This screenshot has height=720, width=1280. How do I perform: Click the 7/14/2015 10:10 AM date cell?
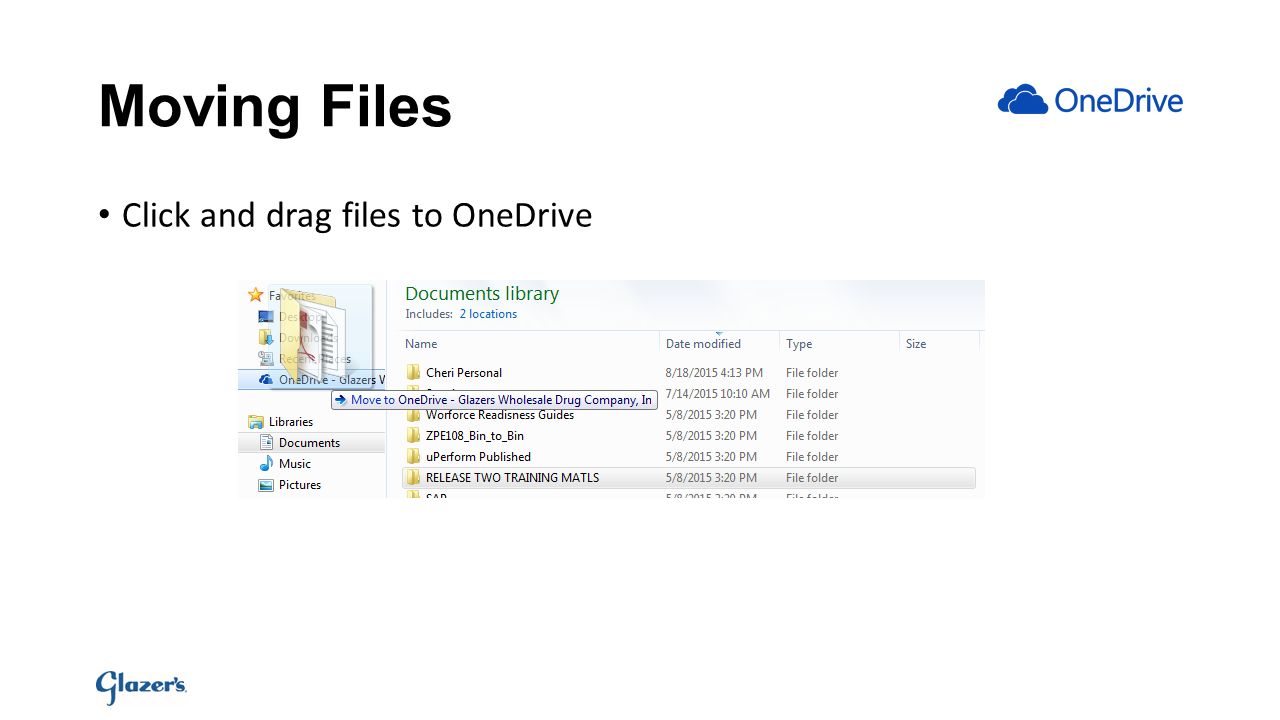tap(718, 394)
